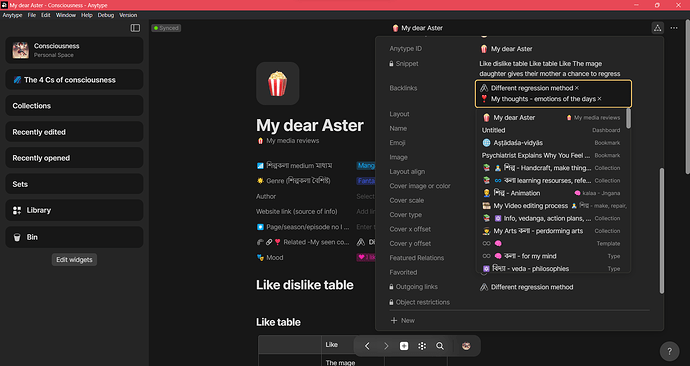
Task: Open the Anytype menu
Action: 12,15
